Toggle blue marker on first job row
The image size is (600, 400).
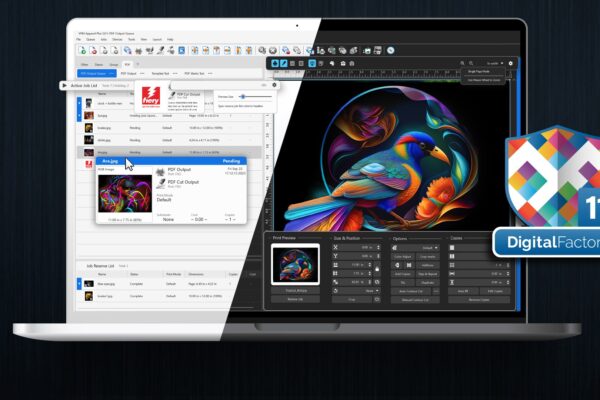(78, 103)
